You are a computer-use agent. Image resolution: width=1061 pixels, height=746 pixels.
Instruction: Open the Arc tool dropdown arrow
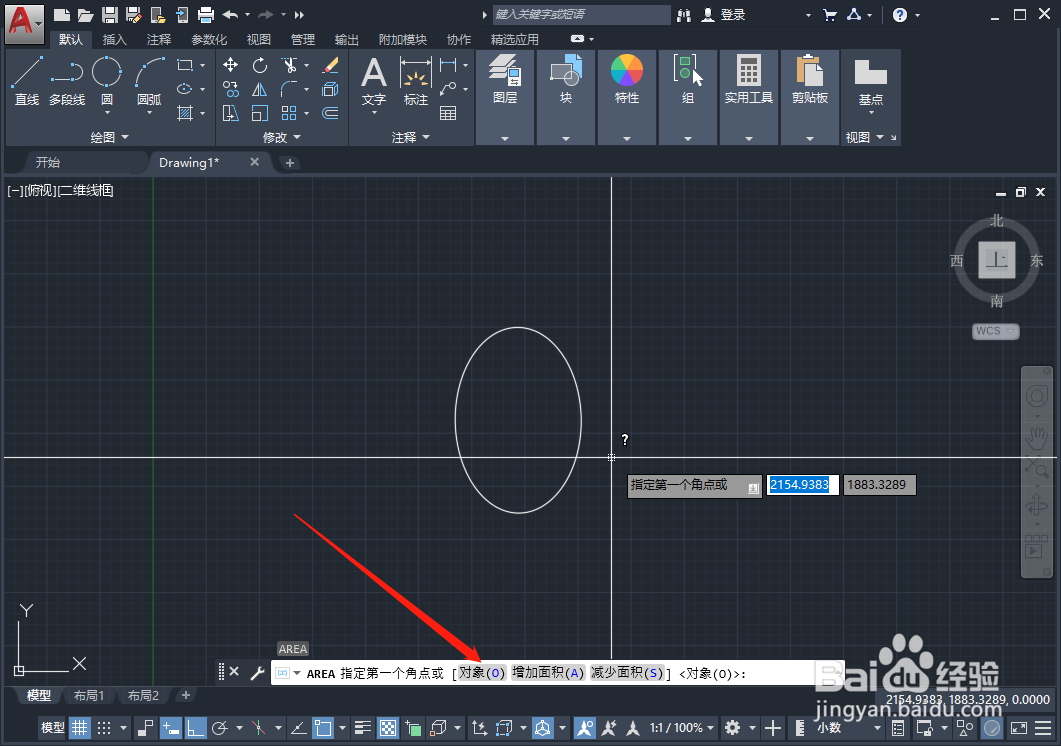150,112
